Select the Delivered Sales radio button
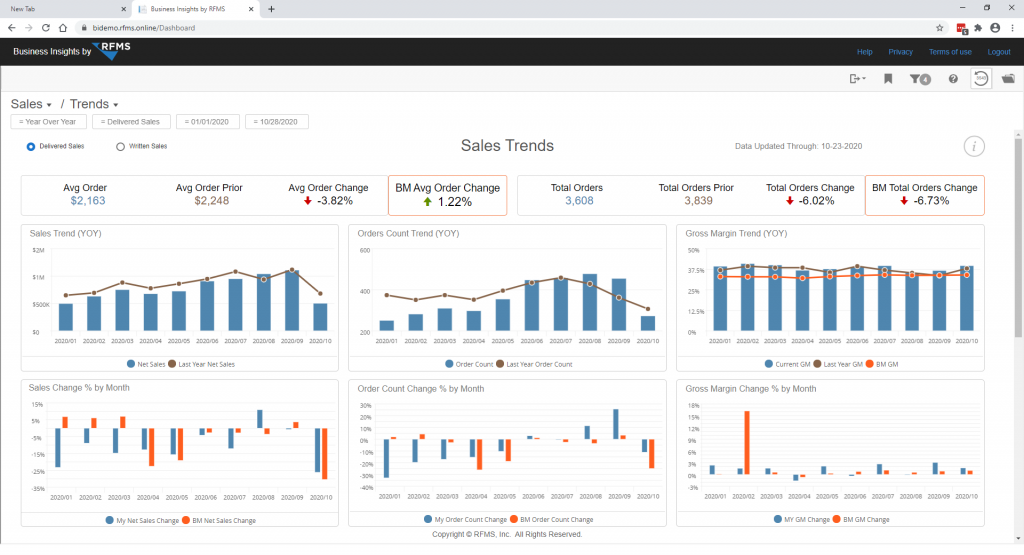Image resolution: width=1024 pixels, height=555 pixels. tap(31, 146)
